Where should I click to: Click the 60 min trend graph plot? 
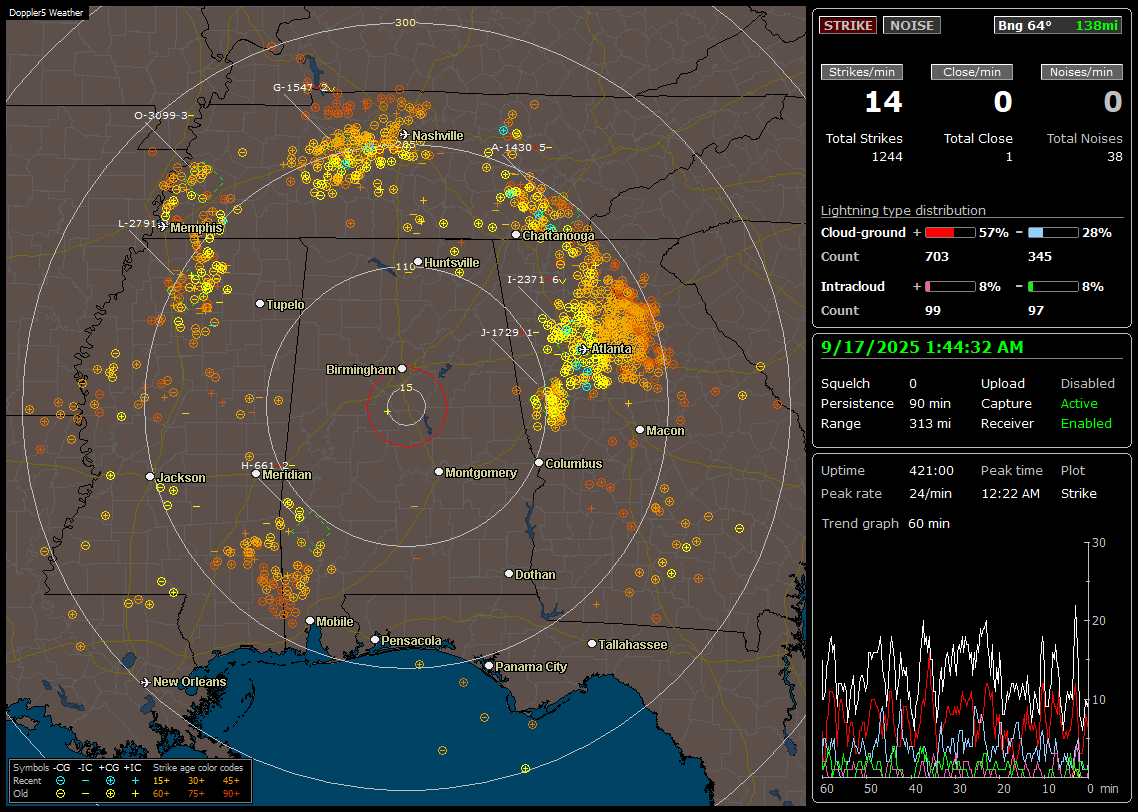[x=955, y=660]
